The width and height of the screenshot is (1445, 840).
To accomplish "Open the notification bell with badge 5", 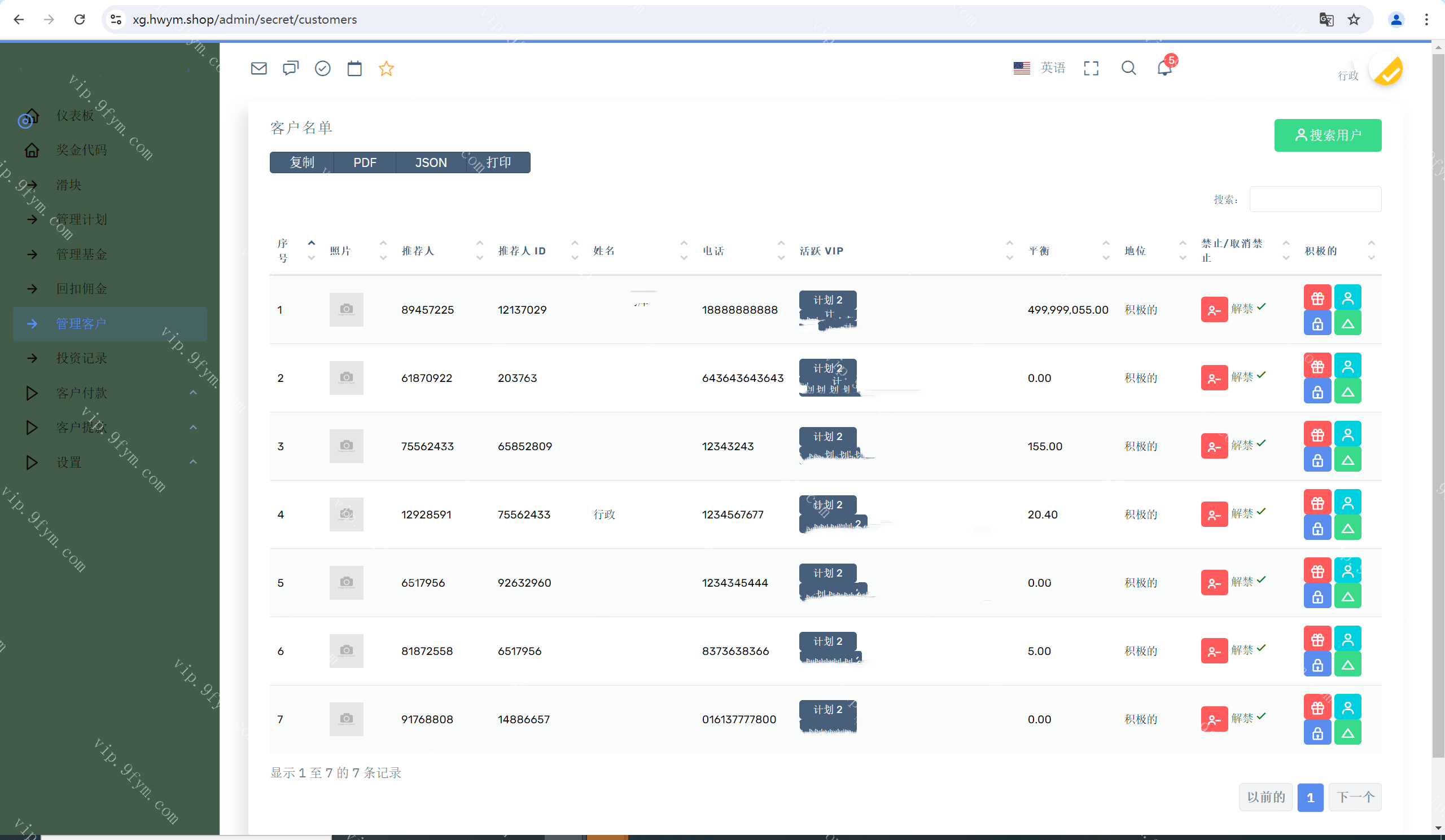I will pyautogui.click(x=1164, y=68).
